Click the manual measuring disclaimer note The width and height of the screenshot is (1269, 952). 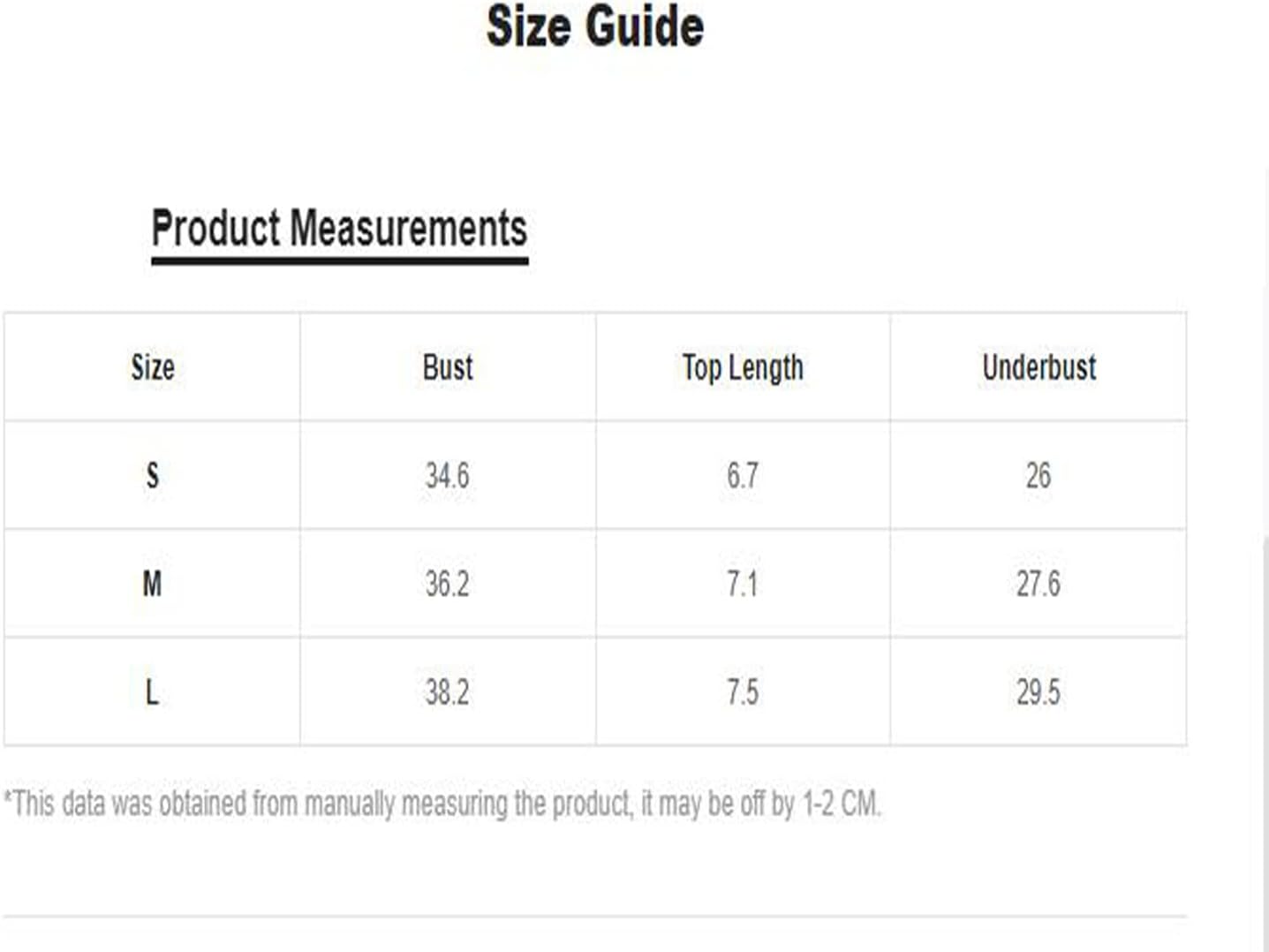click(443, 804)
